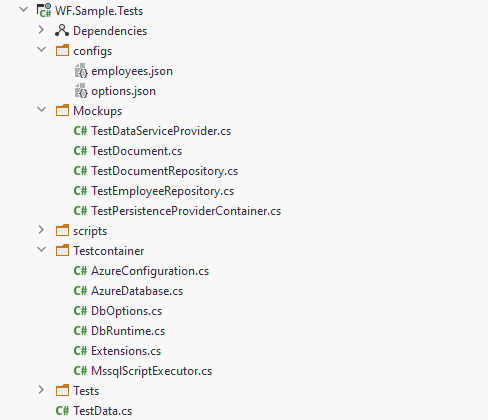This screenshot has height=420, width=488.
Task: Click the Testcontainer folder icon
Action: click(x=62, y=250)
